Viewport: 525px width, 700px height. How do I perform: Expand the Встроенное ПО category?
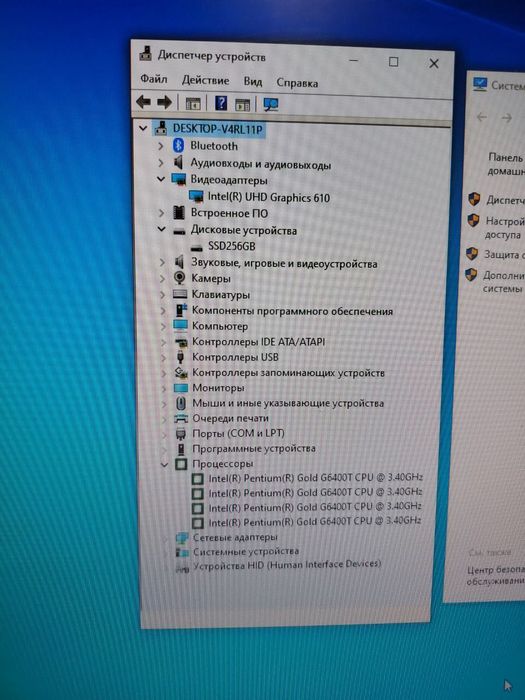161,213
